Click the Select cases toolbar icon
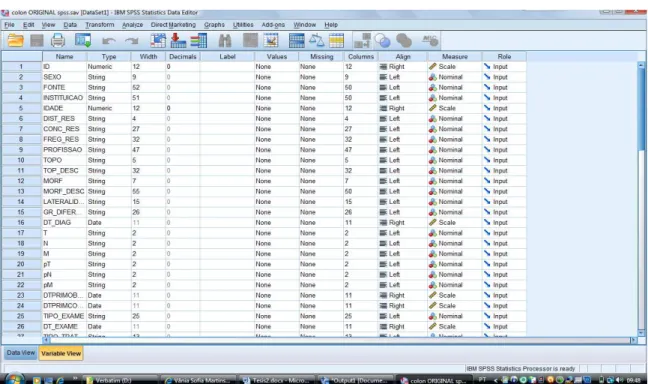 click(336, 41)
